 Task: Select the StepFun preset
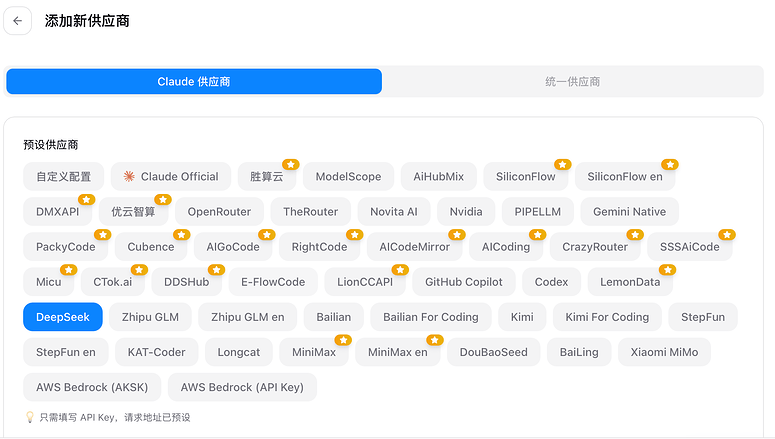click(703, 317)
